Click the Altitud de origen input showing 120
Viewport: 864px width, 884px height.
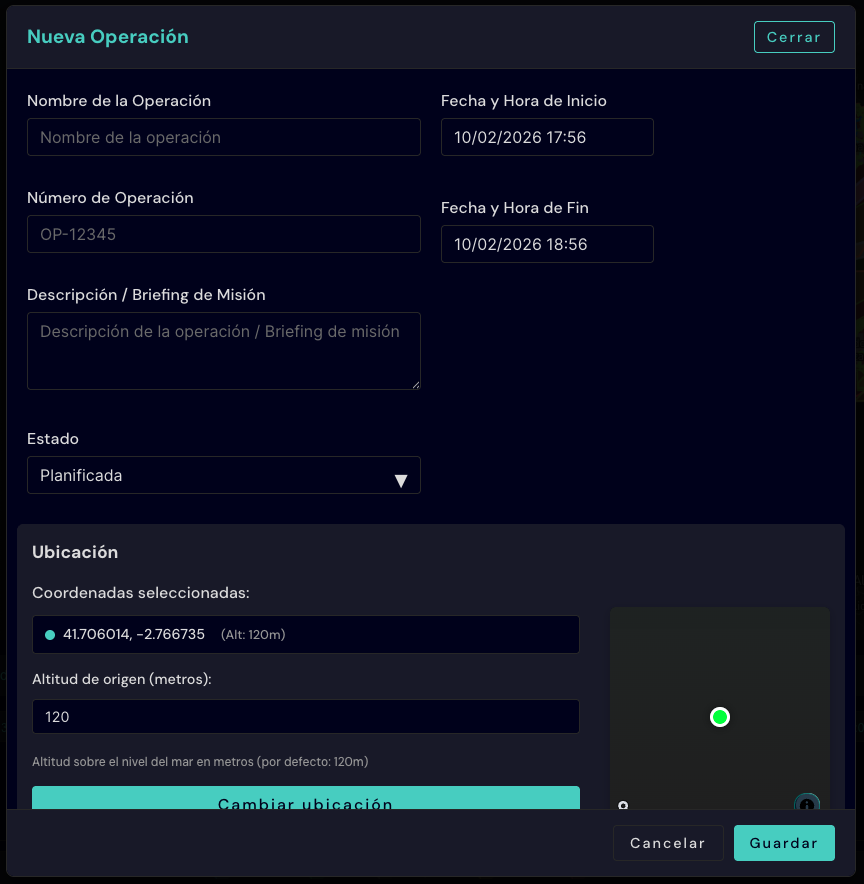point(305,717)
